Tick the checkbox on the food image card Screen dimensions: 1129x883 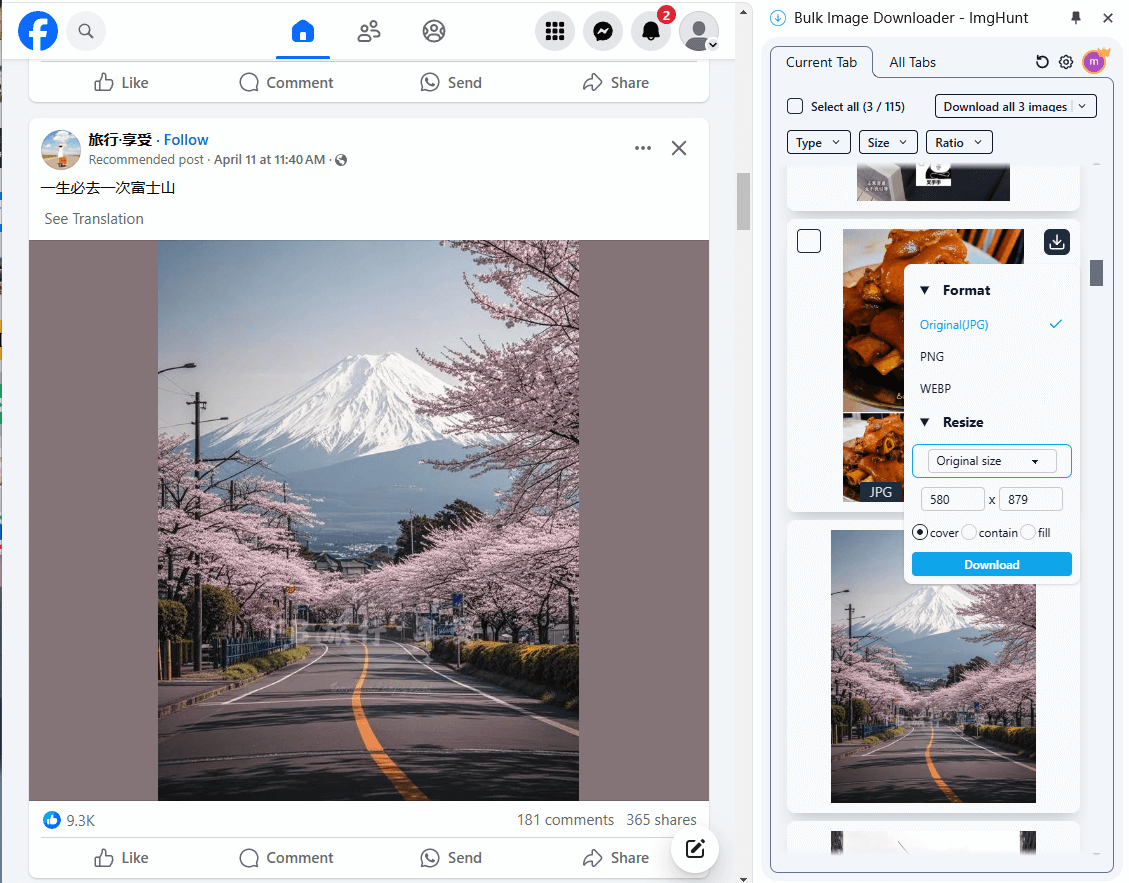tap(808, 240)
